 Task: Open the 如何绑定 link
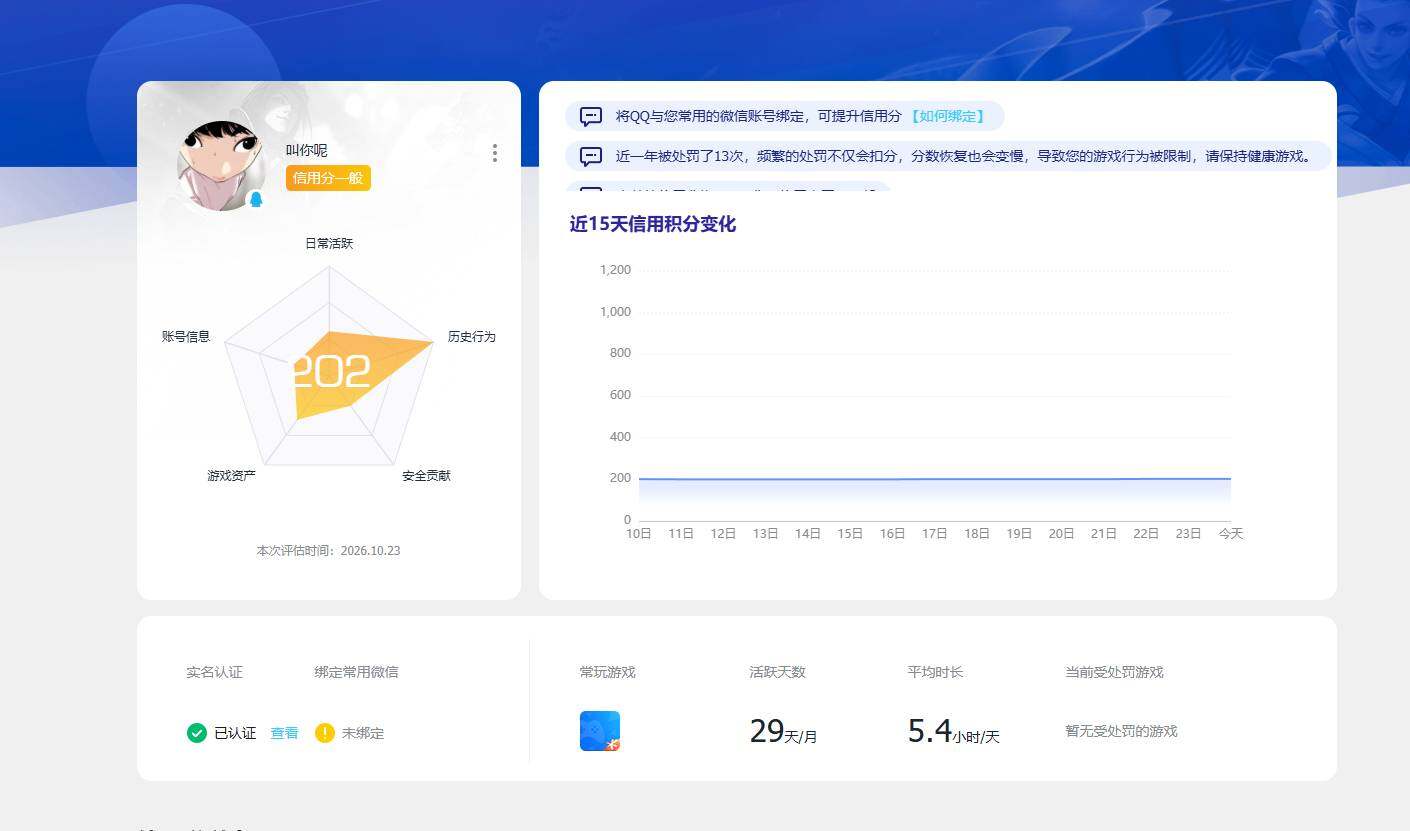click(947, 116)
